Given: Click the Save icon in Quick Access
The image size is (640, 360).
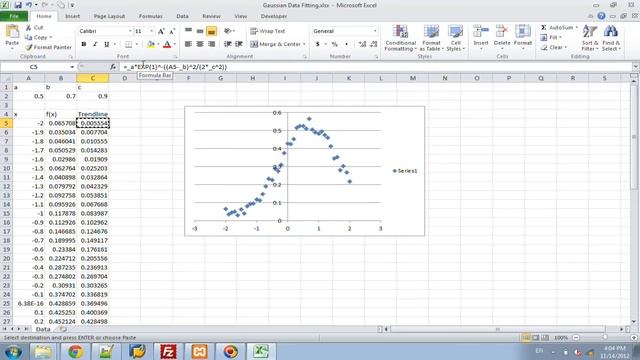Looking at the screenshot, I should [x=18, y=5].
